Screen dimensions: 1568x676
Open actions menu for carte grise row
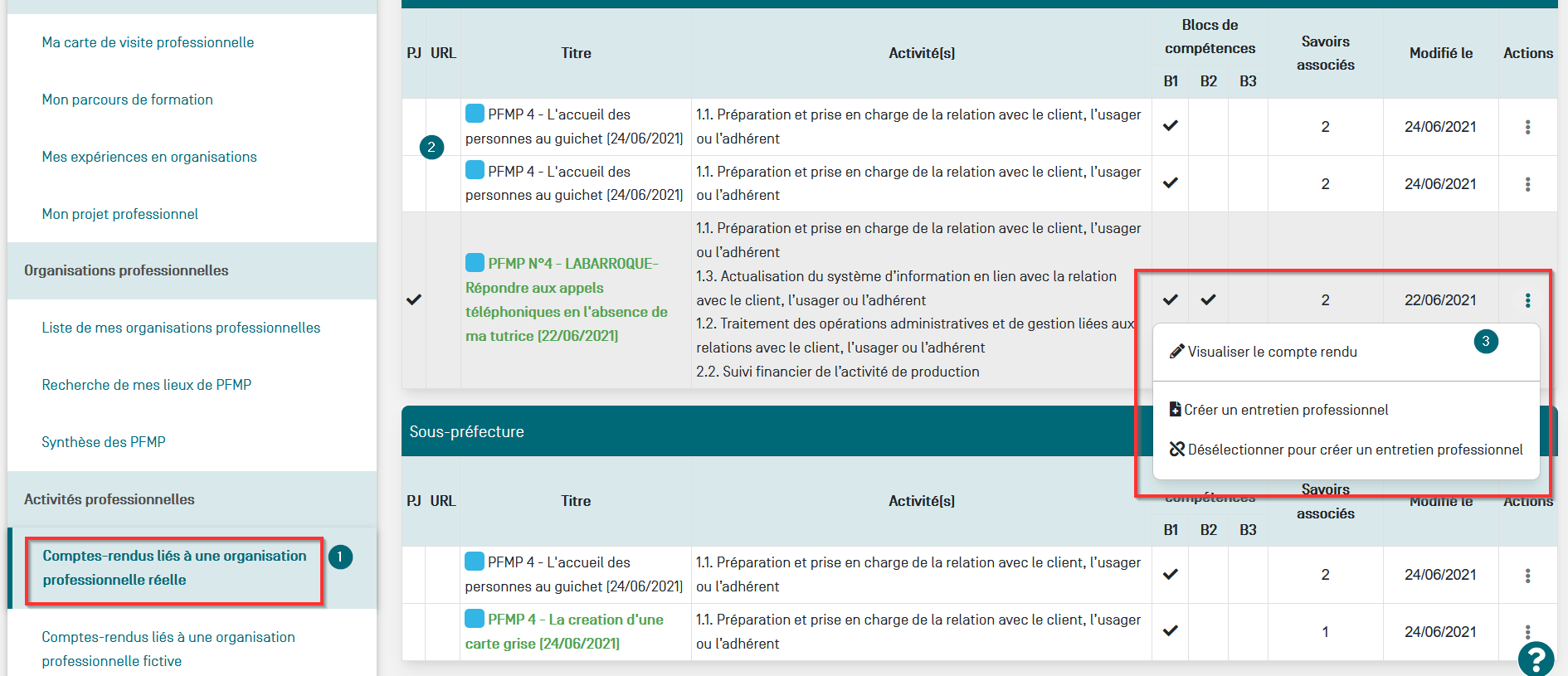[1527, 632]
